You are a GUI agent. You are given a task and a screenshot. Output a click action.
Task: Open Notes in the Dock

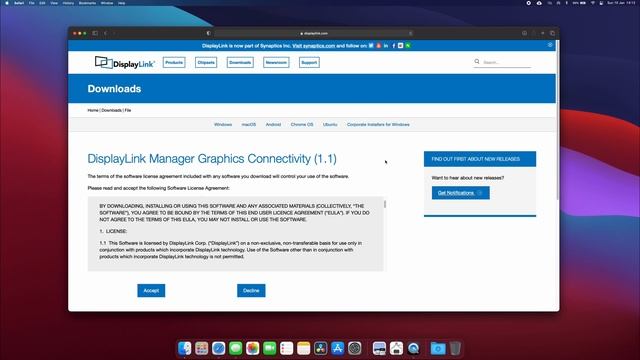coord(304,348)
